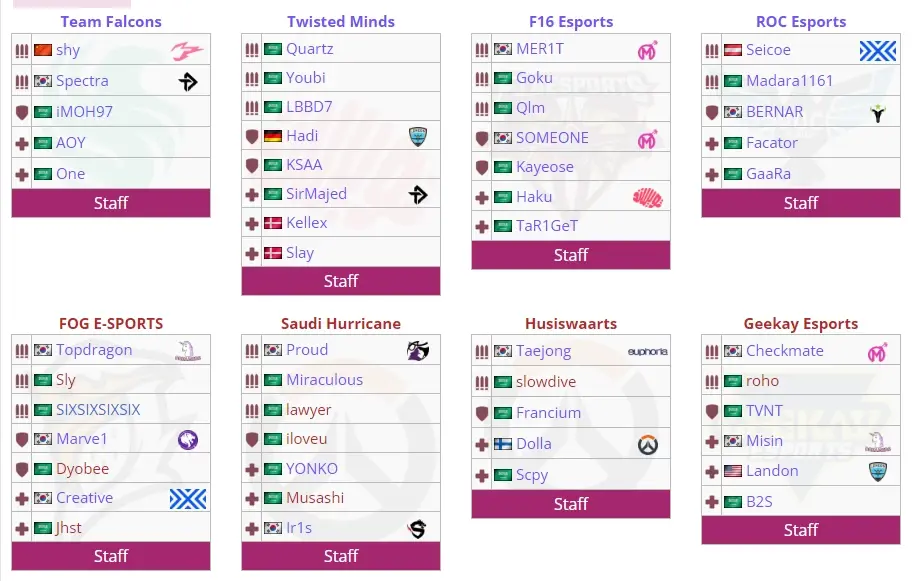Click the team logo next to Spectra
Image resolution: width=917 pixels, height=581 pixels.
coord(188,81)
